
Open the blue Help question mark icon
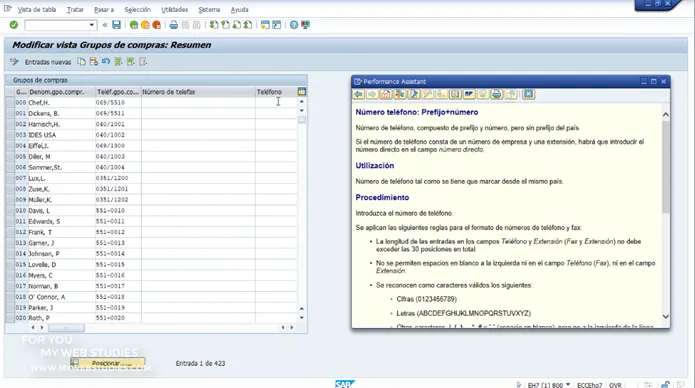294,25
